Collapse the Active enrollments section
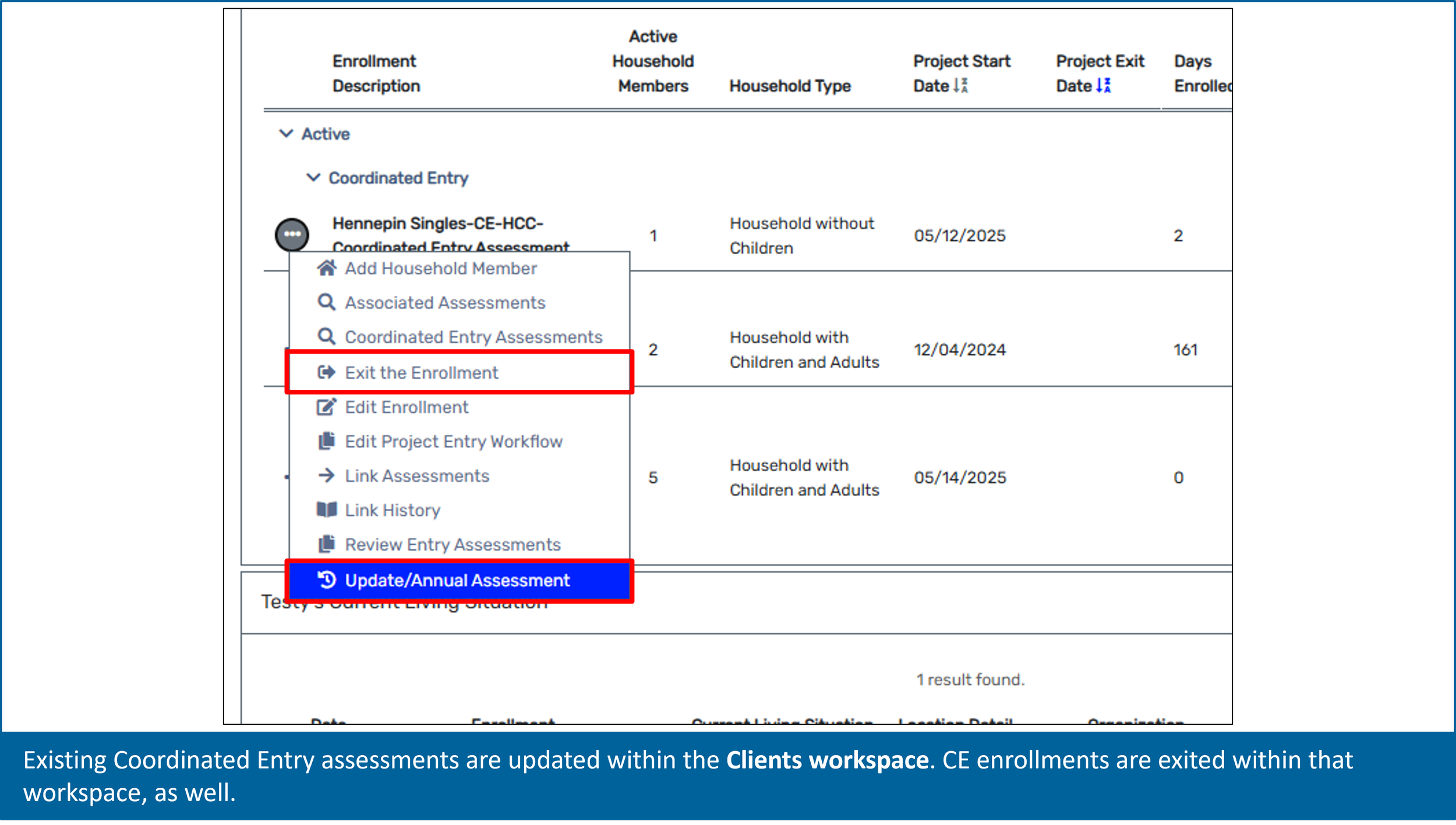 coord(287,133)
